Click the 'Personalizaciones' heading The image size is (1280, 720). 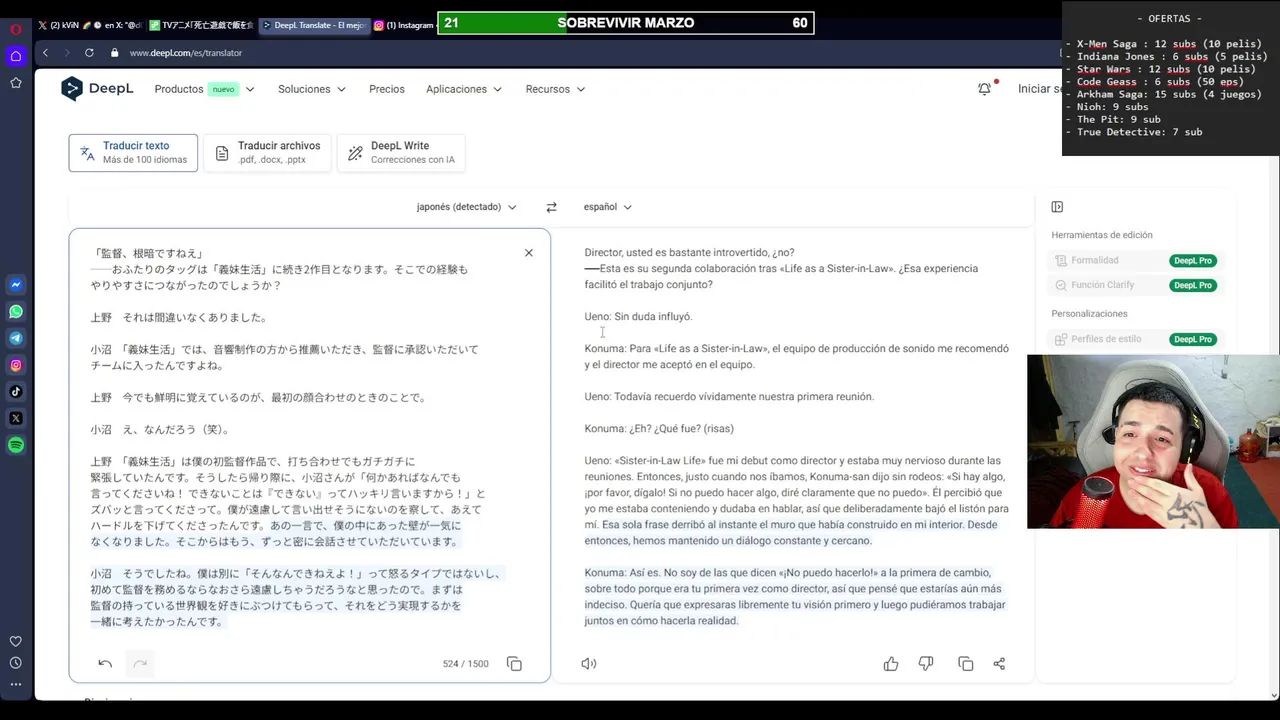point(1089,314)
